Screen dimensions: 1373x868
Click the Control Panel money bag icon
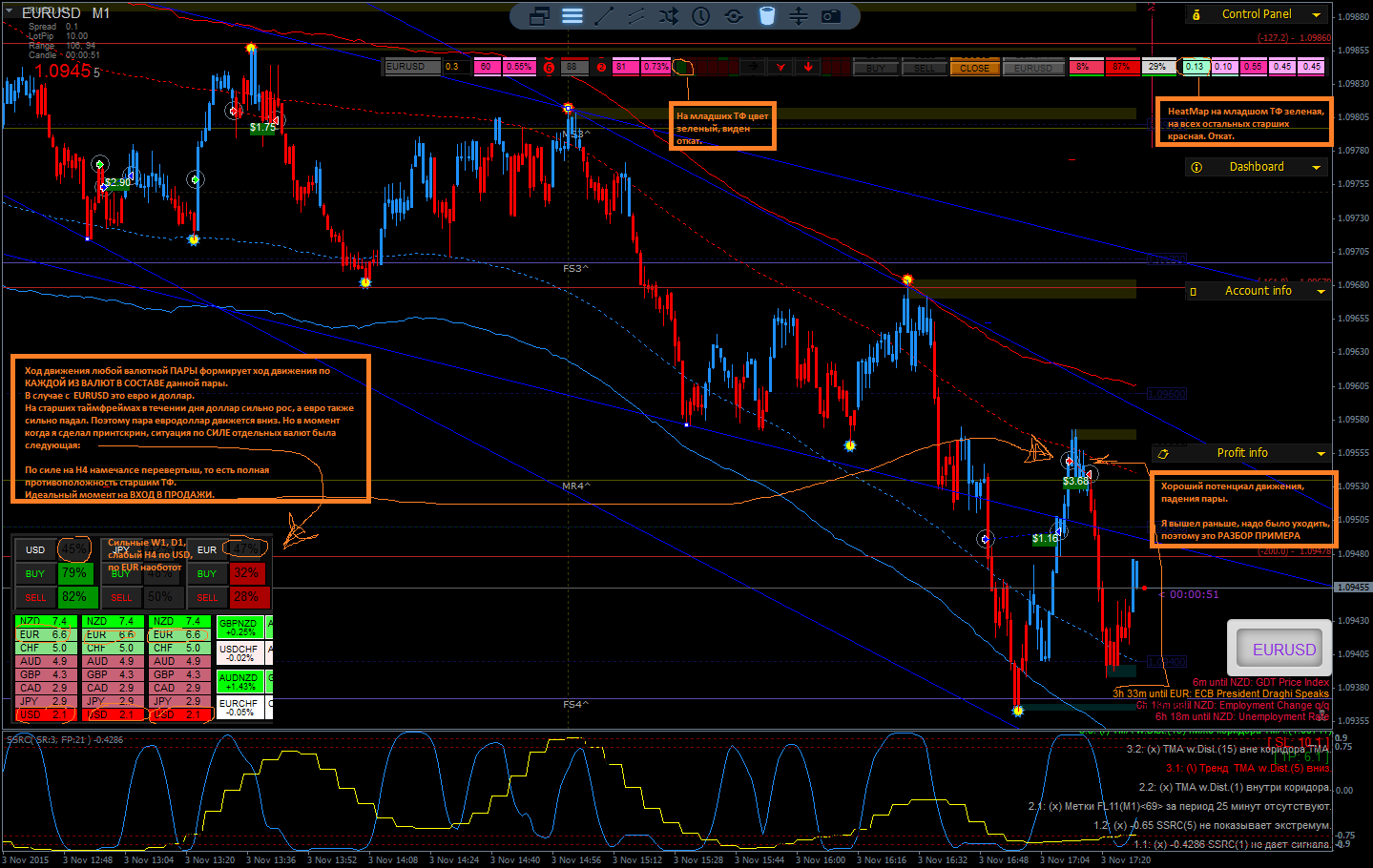click(1196, 14)
